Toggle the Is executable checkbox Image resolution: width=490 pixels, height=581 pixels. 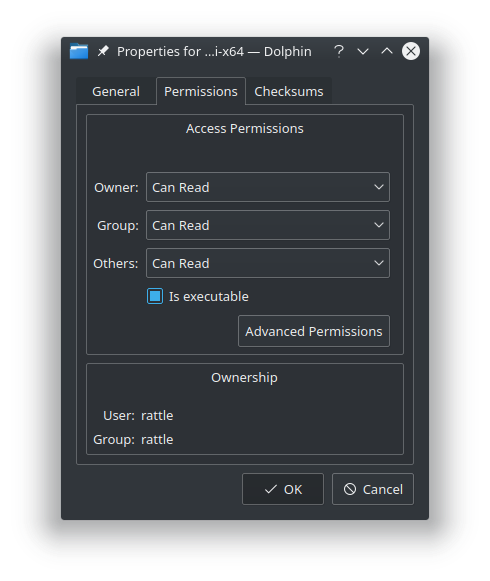coord(155,296)
